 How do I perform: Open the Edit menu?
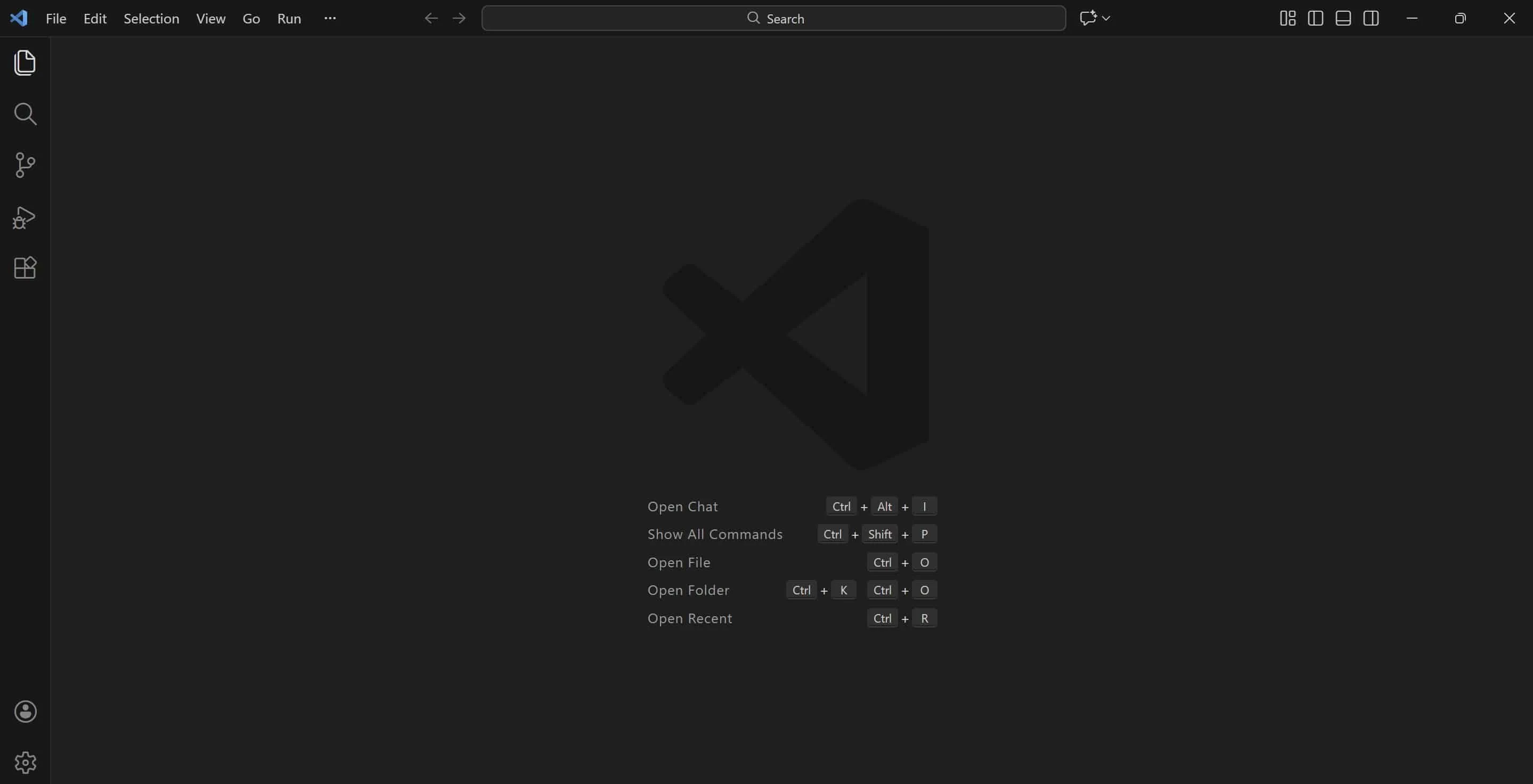(x=95, y=19)
